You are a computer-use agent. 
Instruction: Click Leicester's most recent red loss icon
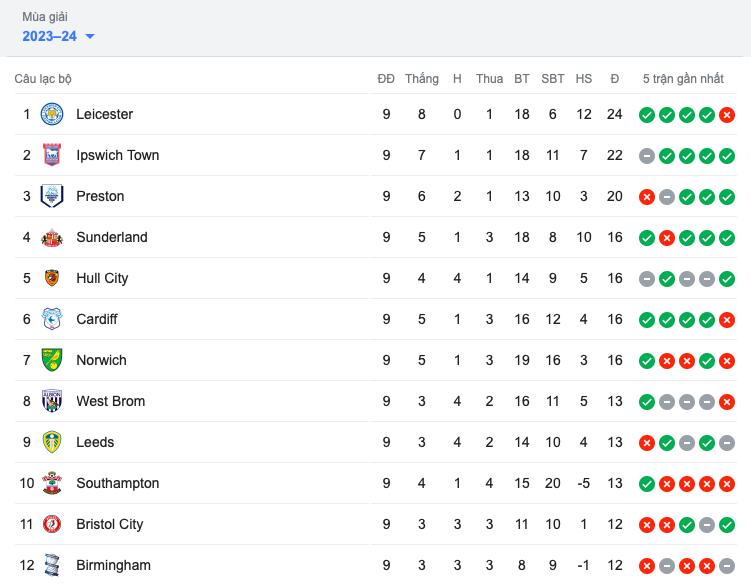coord(727,115)
